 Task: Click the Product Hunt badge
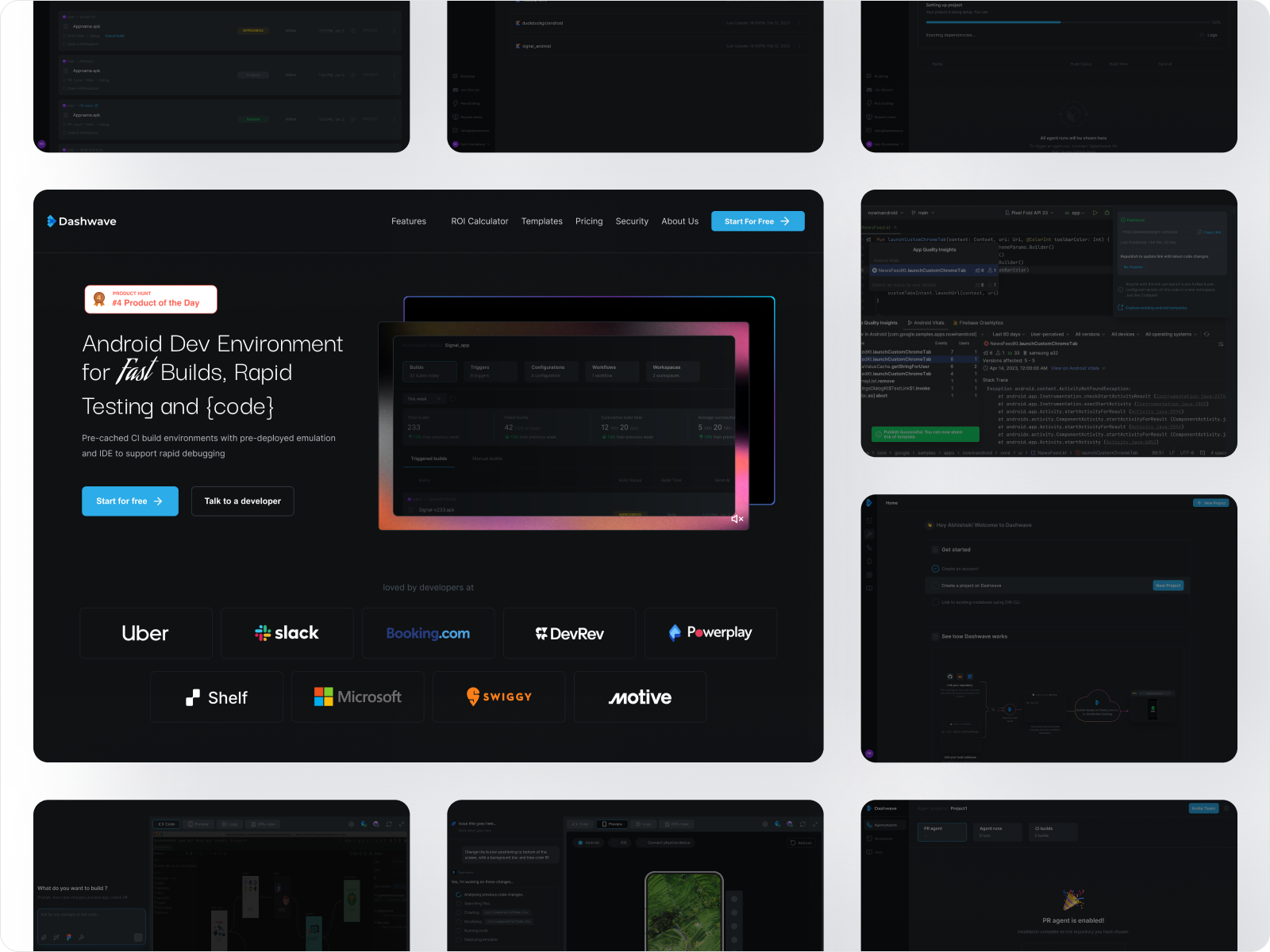click(x=151, y=299)
